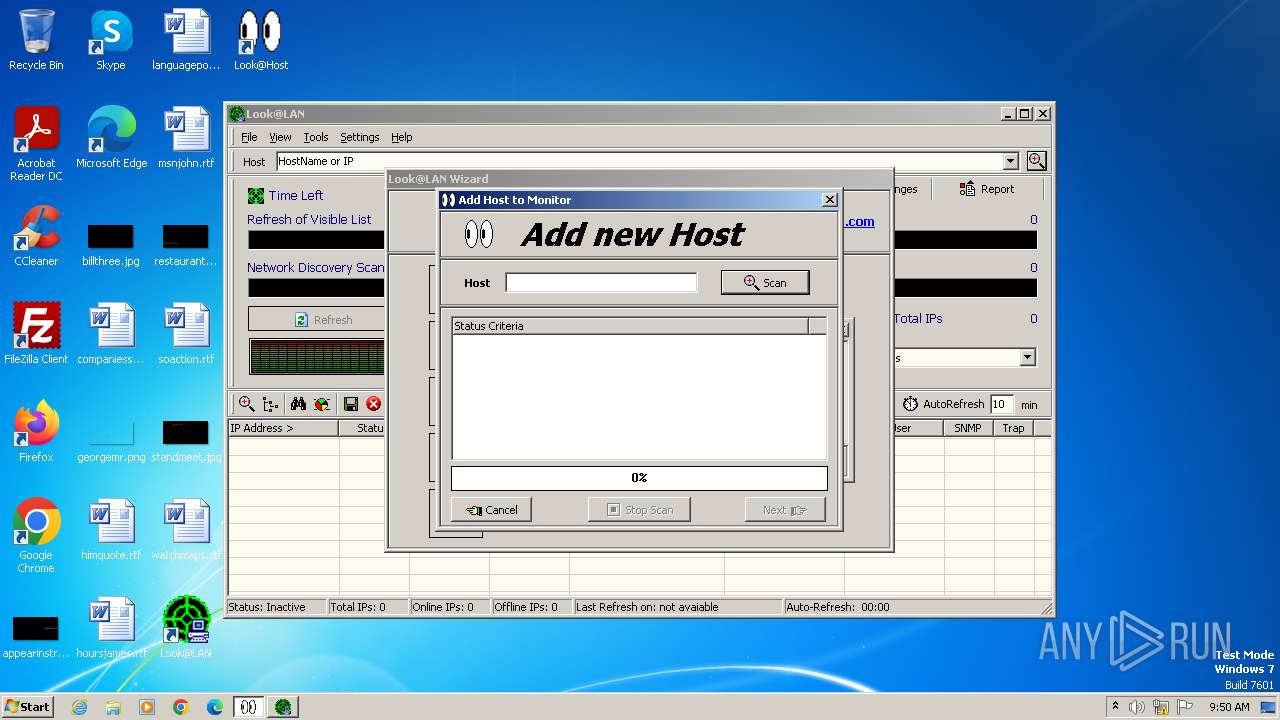Open Internet Explorer from taskbar

[79, 707]
